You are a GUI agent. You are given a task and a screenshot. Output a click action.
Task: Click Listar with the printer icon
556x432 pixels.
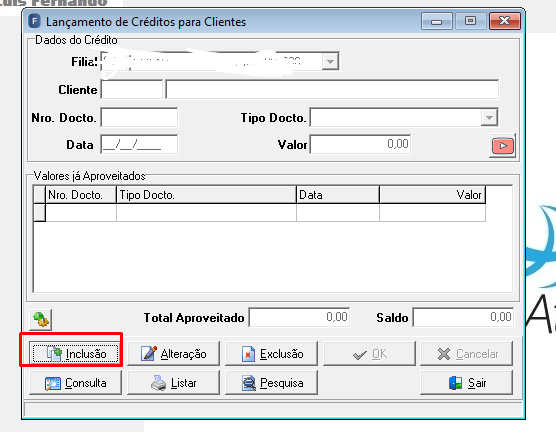[173, 383]
